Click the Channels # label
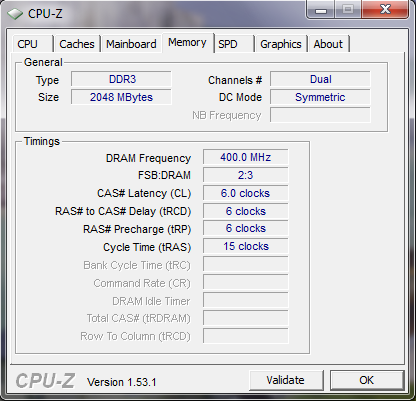This screenshot has height=401, width=417. 235,80
